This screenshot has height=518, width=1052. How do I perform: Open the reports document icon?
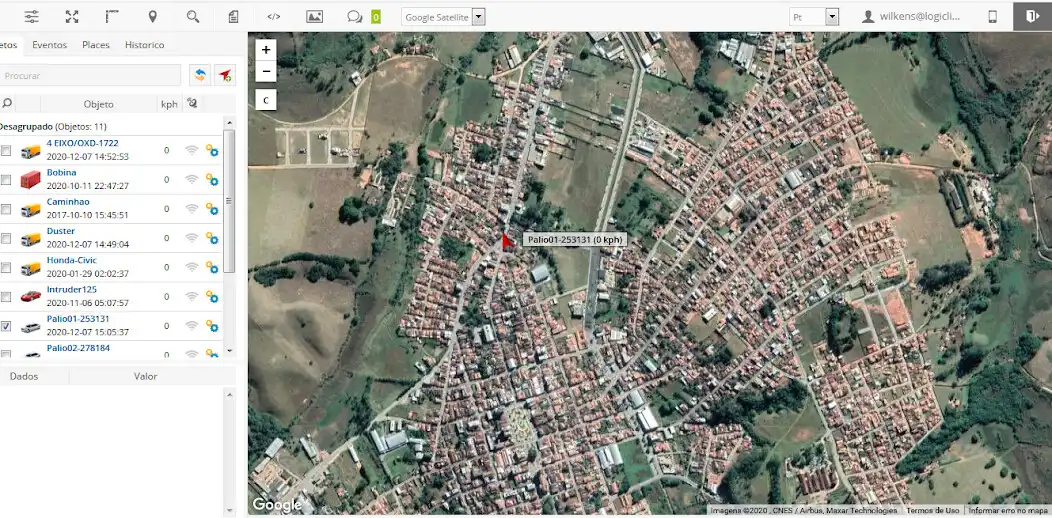click(x=233, y=17)
